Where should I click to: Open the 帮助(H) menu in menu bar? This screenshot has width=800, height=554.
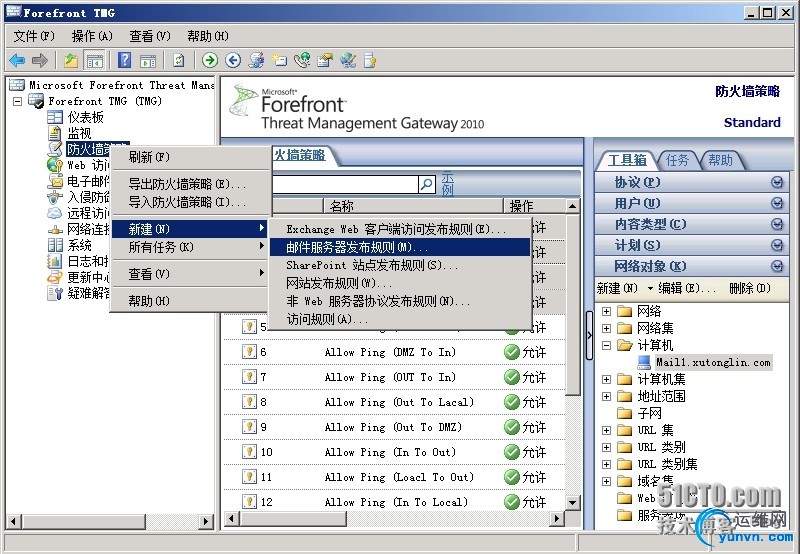point(208,36)
